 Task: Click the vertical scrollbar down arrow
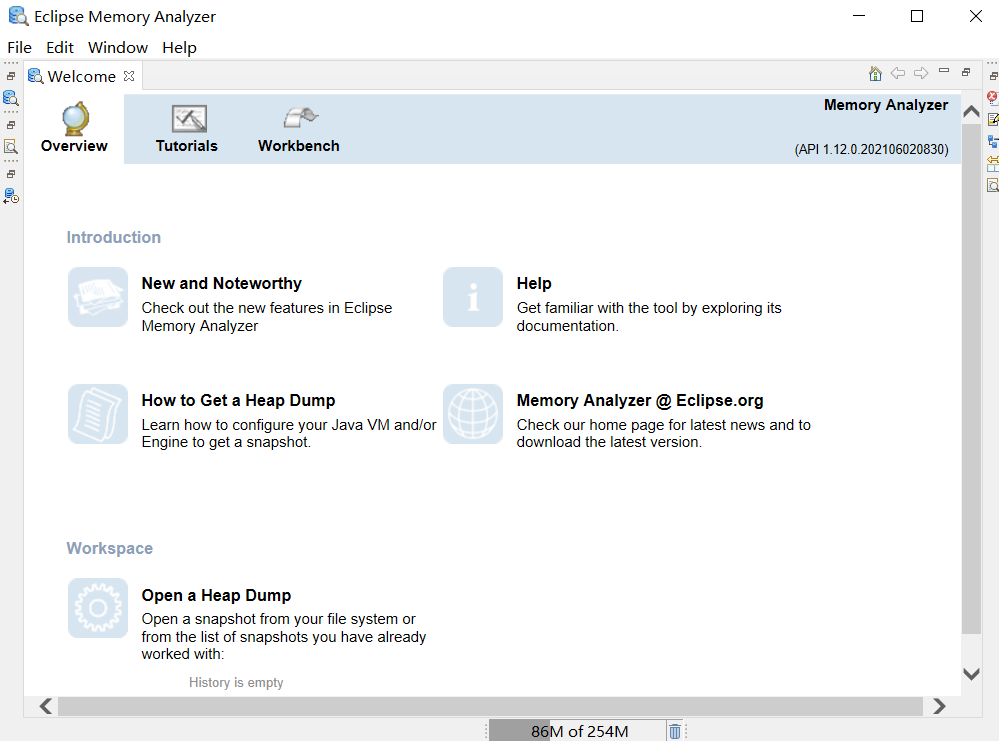(971, 674)
